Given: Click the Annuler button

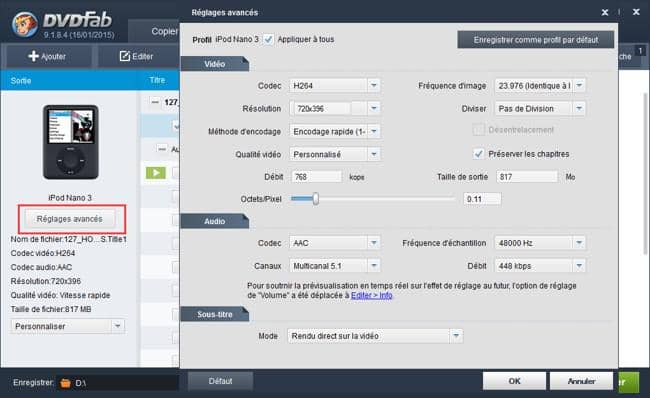Looking at the screenshot, I should (581, 381).
